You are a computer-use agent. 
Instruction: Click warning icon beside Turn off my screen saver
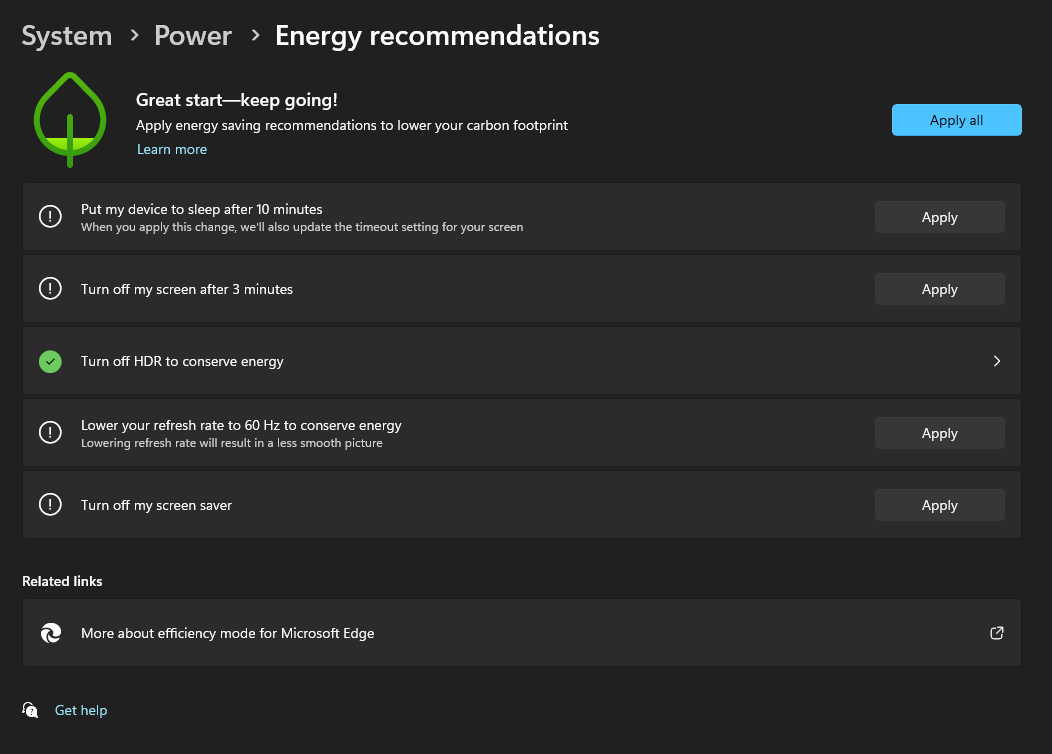[x=50, y=504]
